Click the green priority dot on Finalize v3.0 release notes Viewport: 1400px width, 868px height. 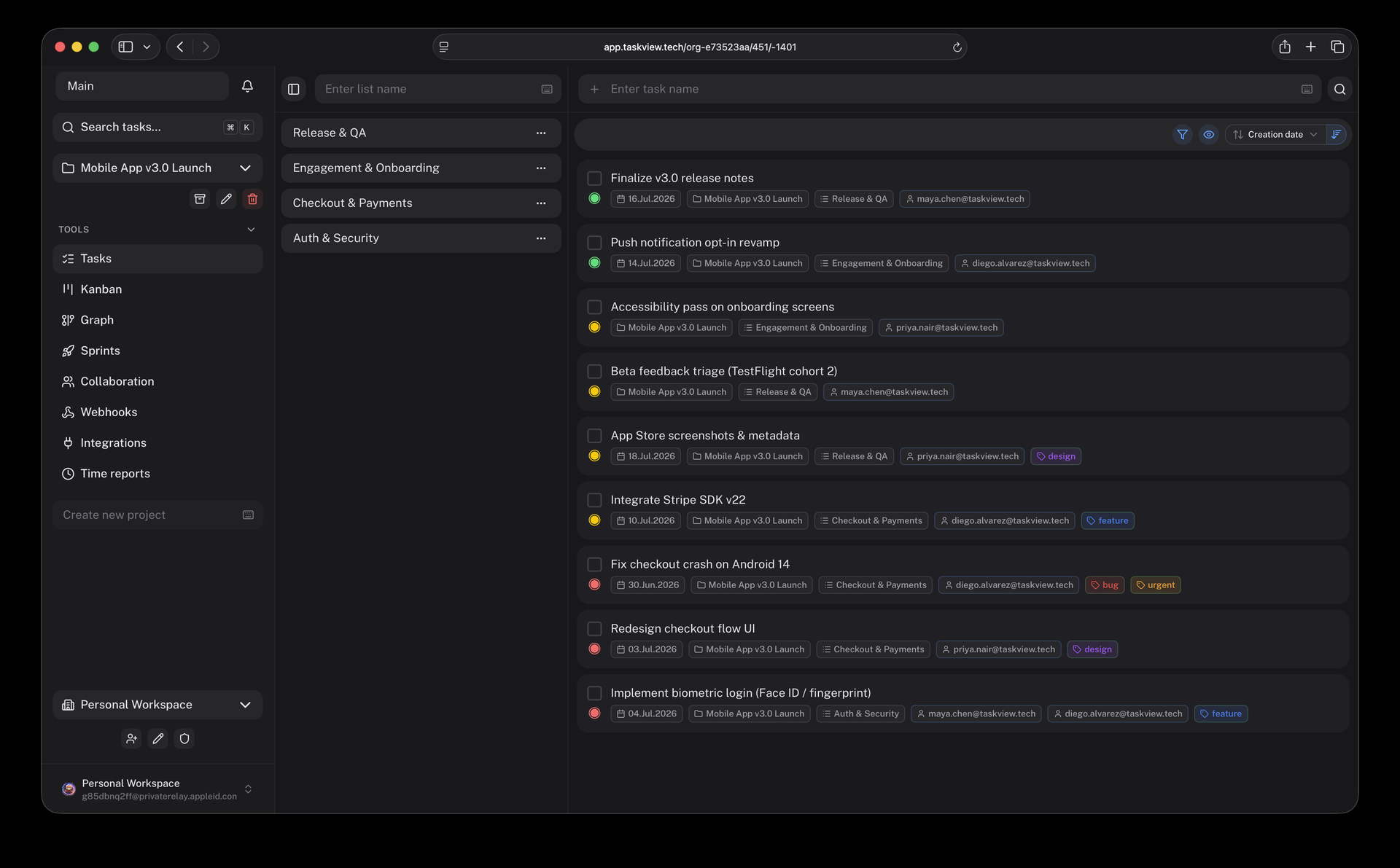click(x=594, y=198)
